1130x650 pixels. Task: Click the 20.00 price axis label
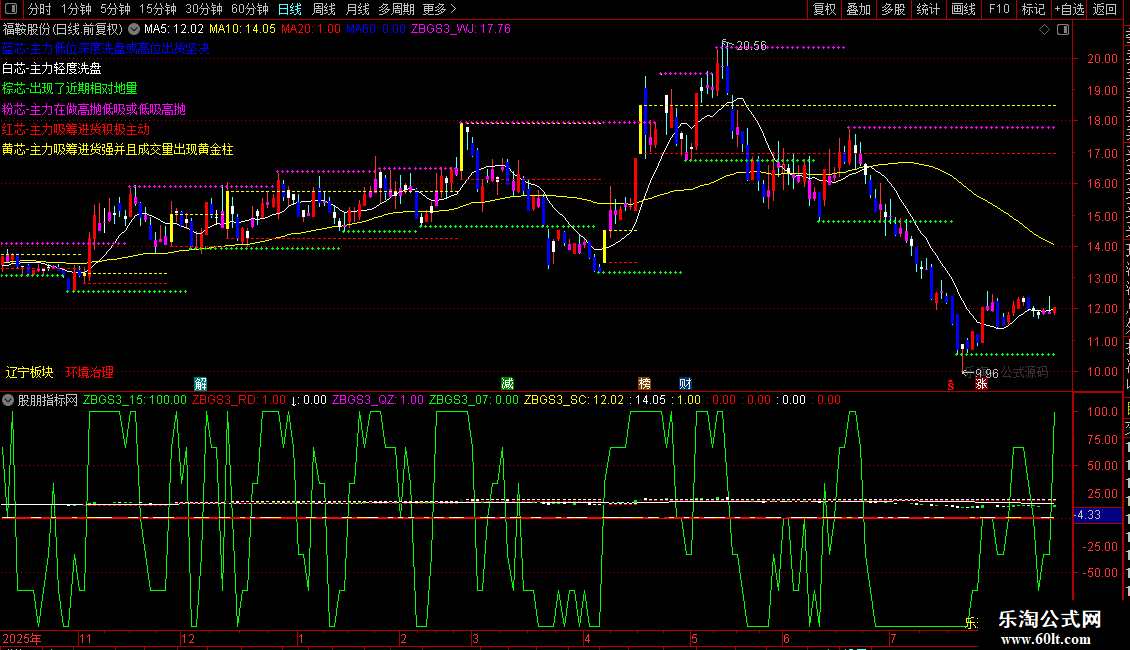tap(1103, 59)
